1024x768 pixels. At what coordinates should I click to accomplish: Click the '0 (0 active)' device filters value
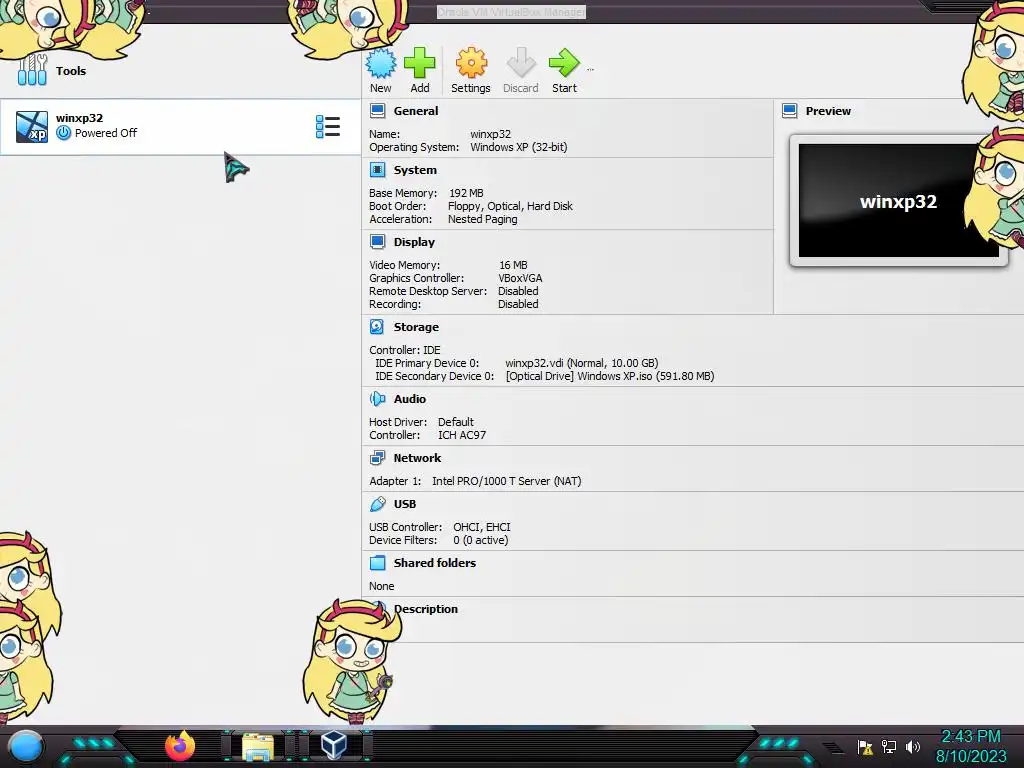point(481,539)
